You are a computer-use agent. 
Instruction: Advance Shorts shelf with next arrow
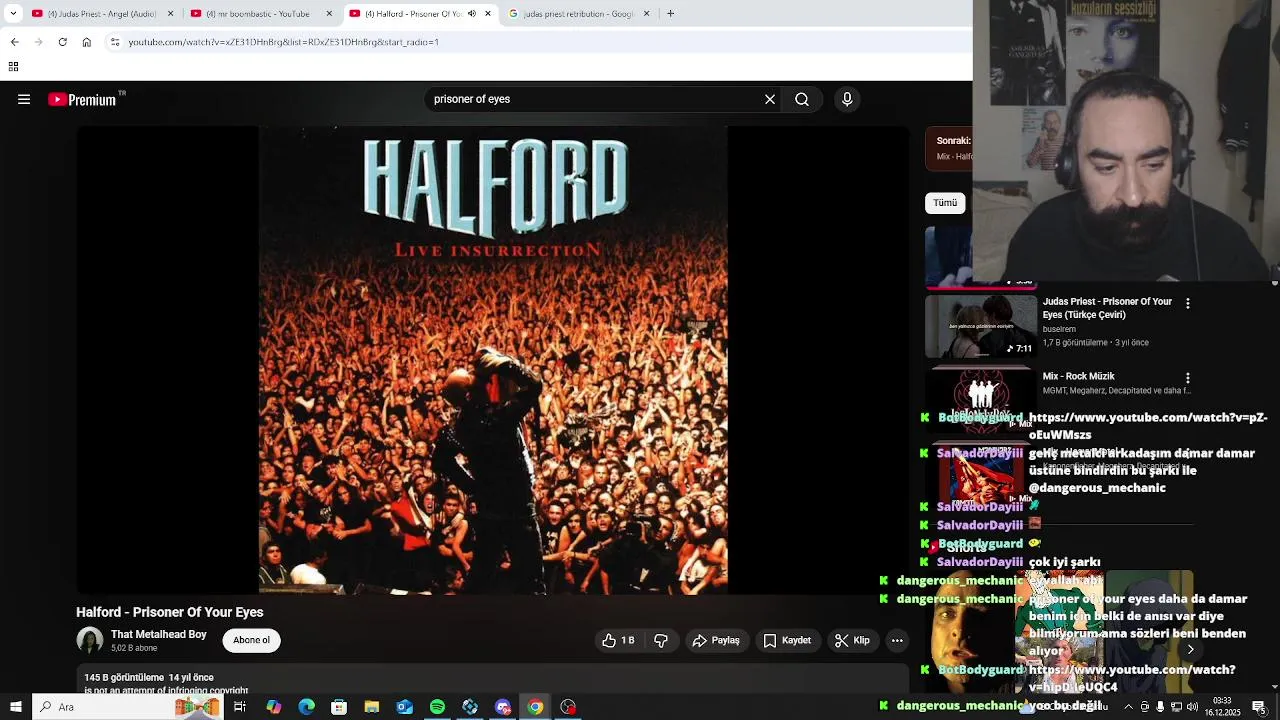(x=1190, y=650)
